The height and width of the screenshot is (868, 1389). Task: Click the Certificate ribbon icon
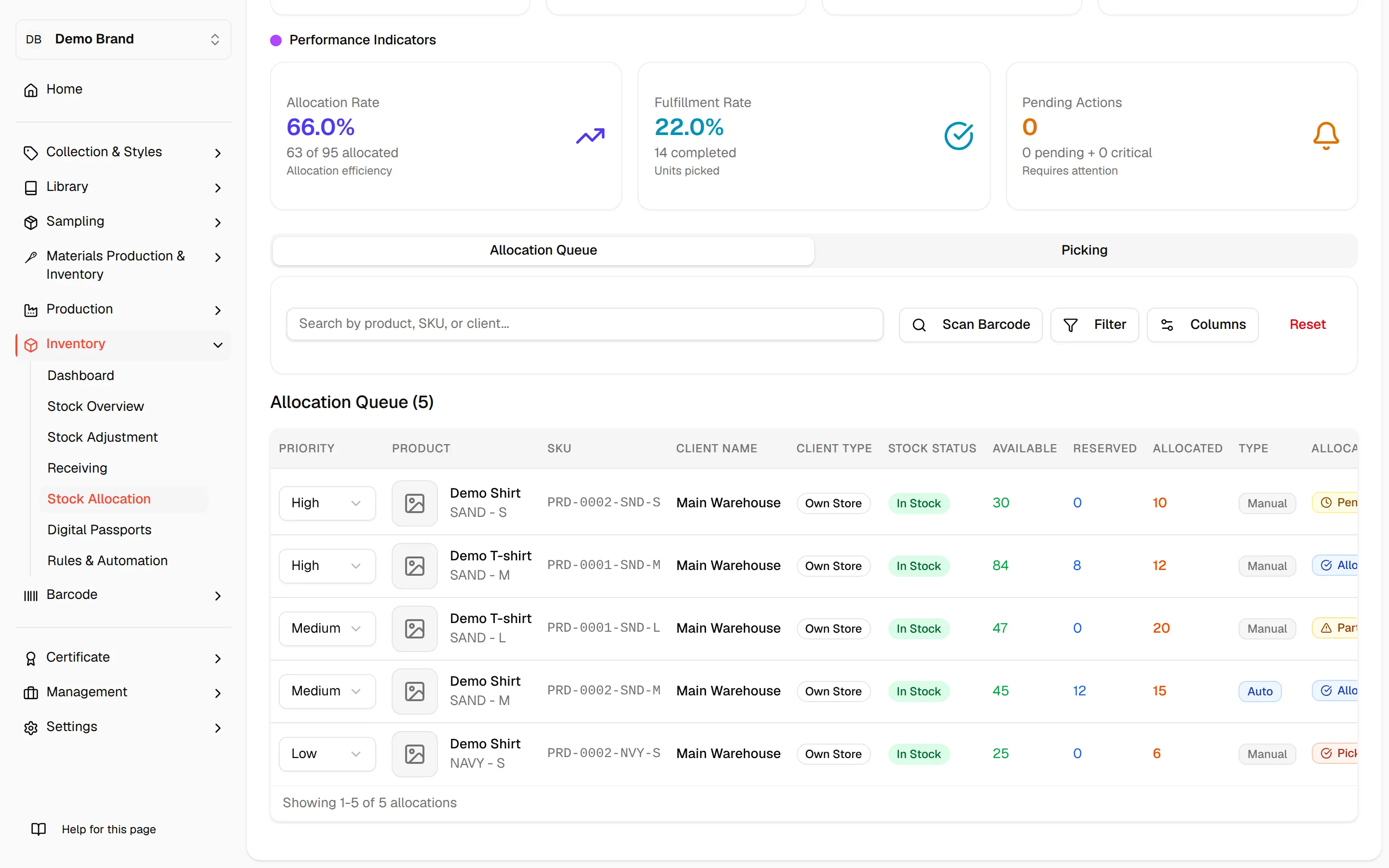31,658
